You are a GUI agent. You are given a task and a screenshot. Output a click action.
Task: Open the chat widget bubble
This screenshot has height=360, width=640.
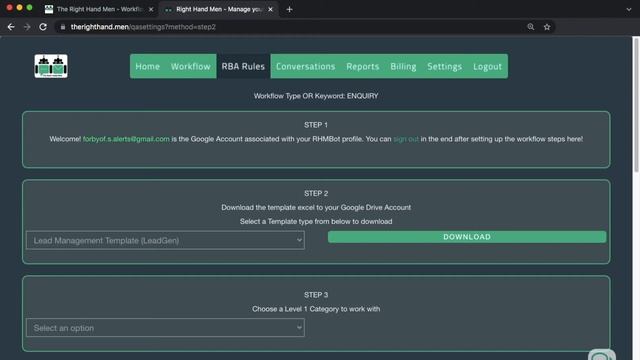tap(602, 355)
